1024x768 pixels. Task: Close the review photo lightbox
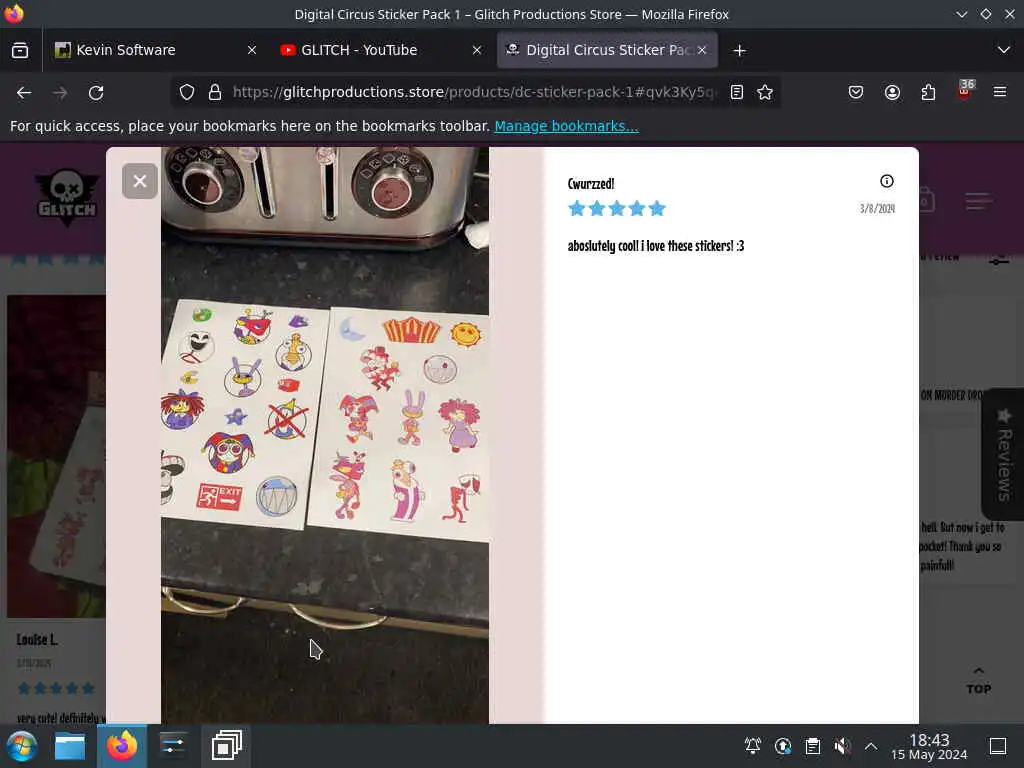pos(140,181)
